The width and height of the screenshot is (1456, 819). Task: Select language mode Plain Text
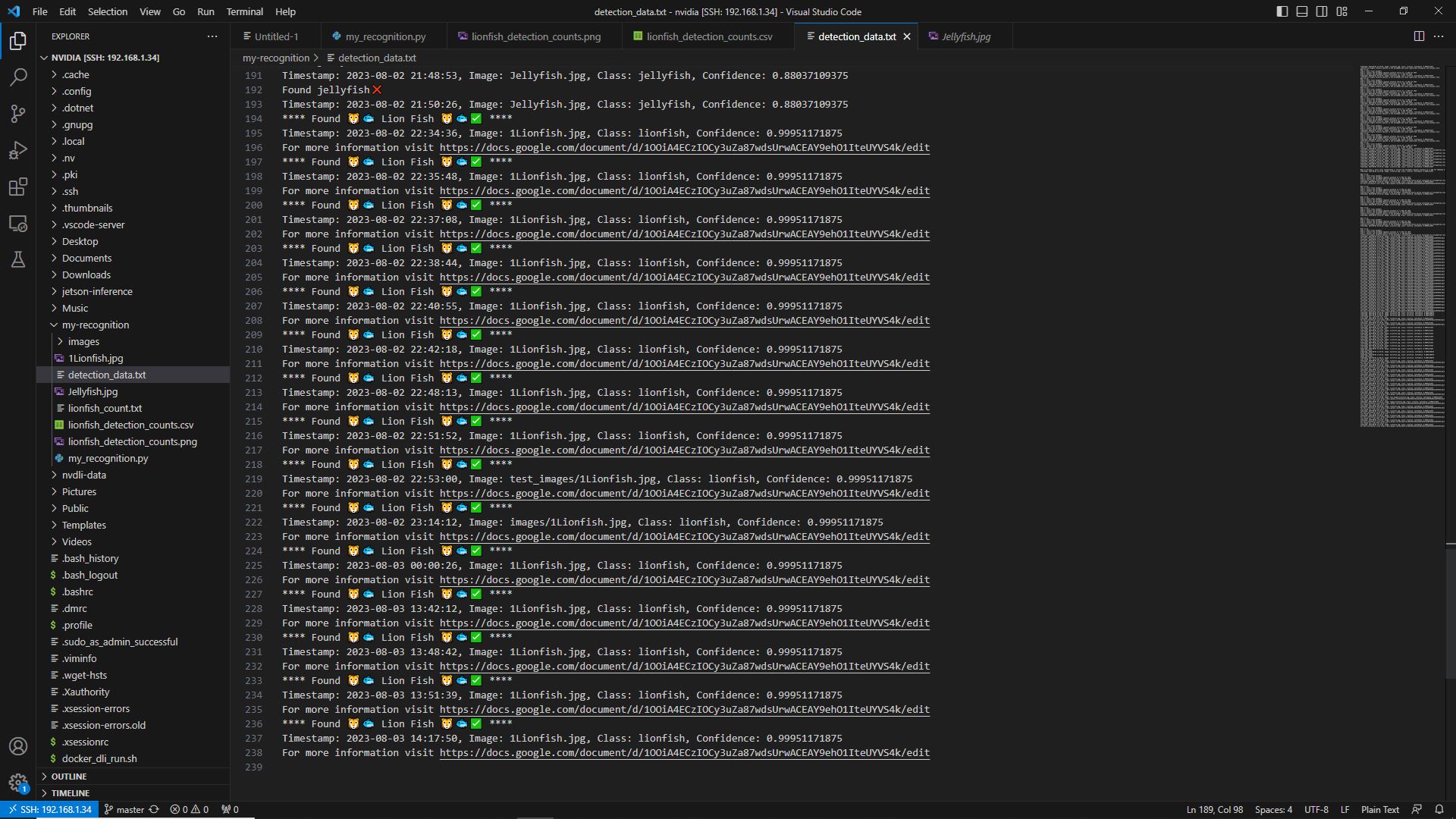click(x=1380, y=810)
